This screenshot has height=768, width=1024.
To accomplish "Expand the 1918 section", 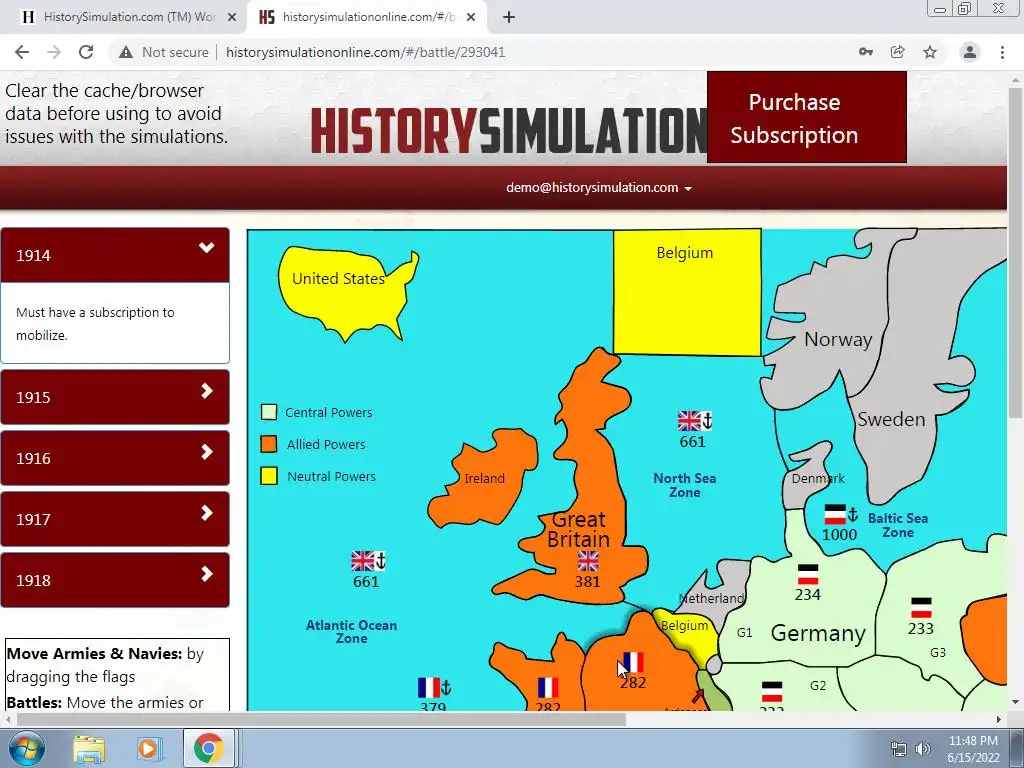I will [x=115, y=580].
